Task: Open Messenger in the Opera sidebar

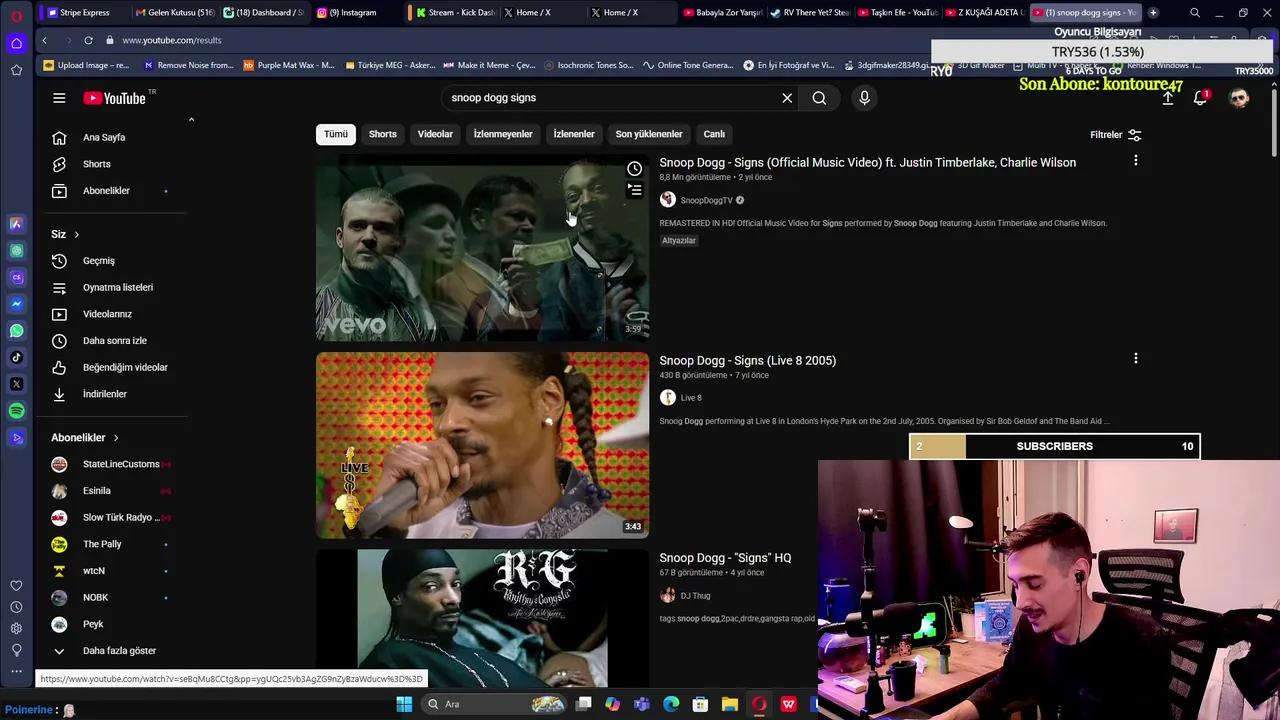Action: coord(16,304)
